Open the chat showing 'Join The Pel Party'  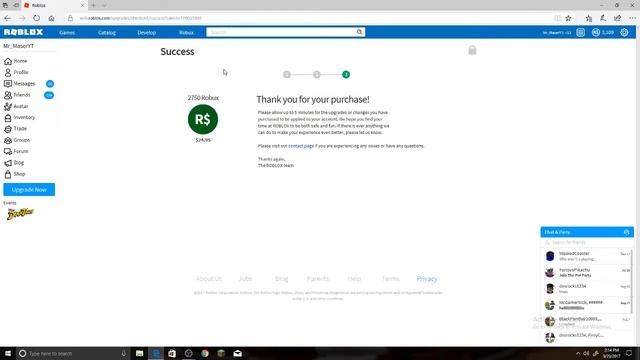(x=587, y=272)
